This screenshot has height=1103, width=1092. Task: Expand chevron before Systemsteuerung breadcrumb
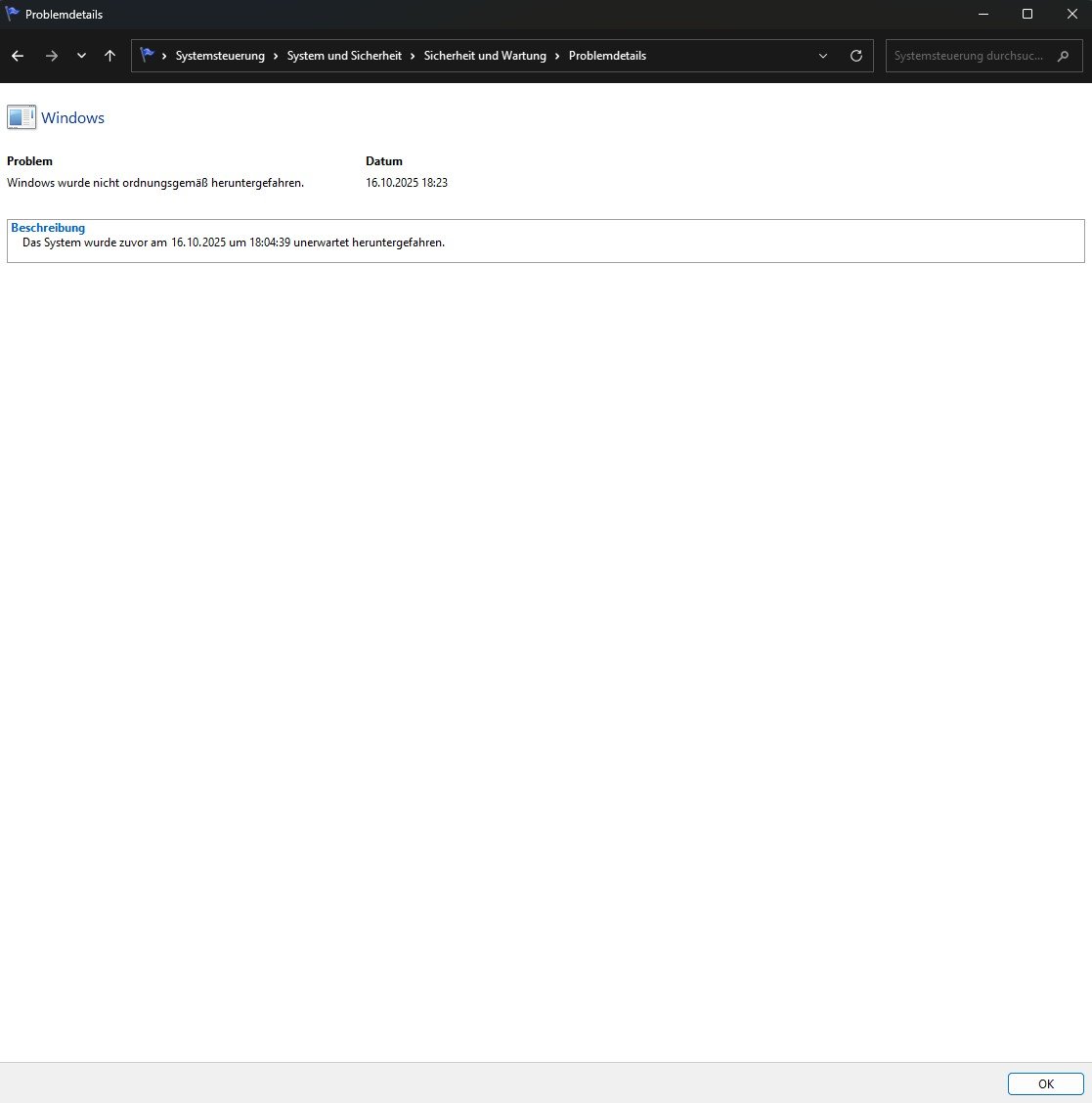coord(164,56)
